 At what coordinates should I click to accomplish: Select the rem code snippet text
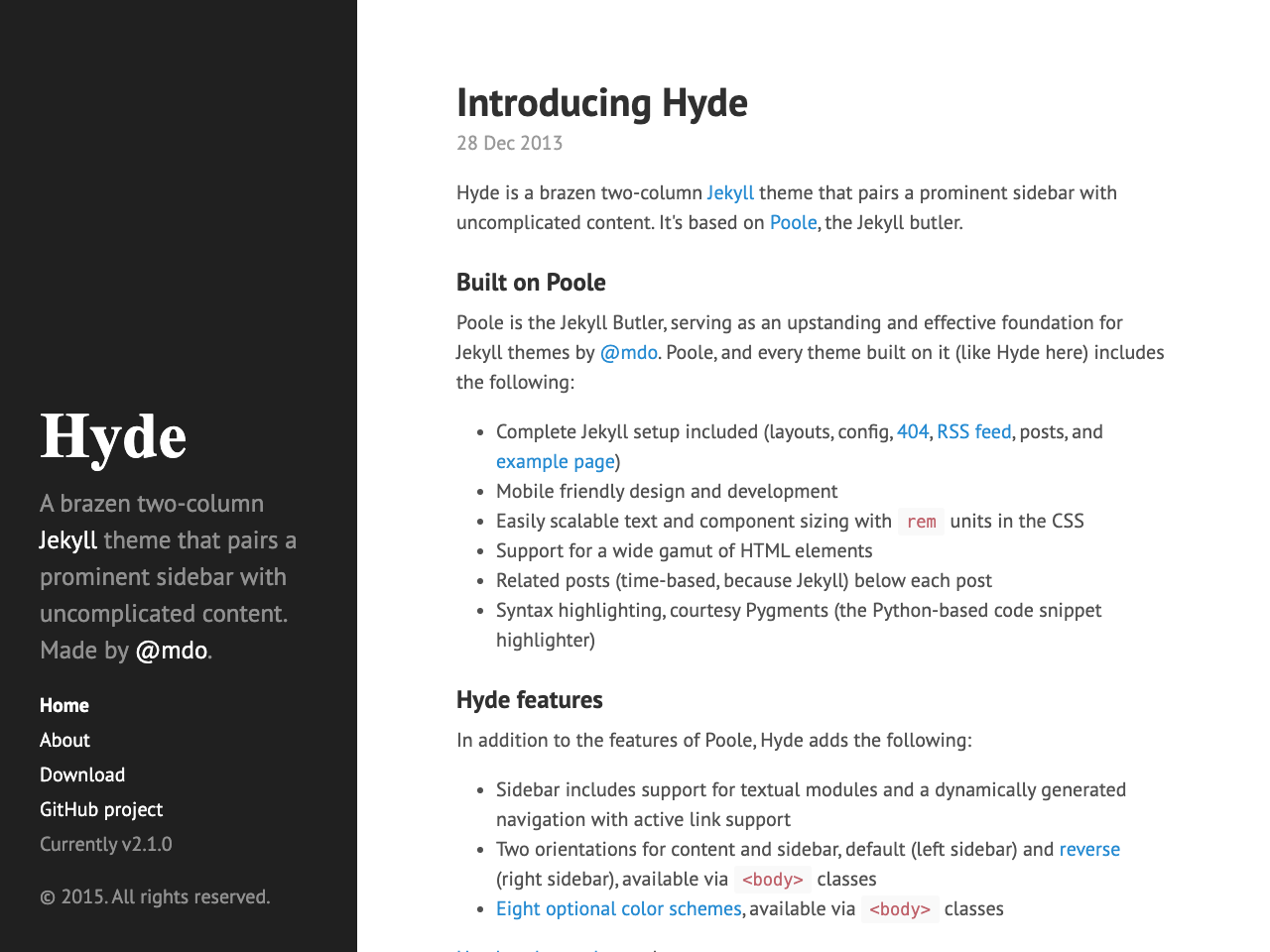click(921, 521)
